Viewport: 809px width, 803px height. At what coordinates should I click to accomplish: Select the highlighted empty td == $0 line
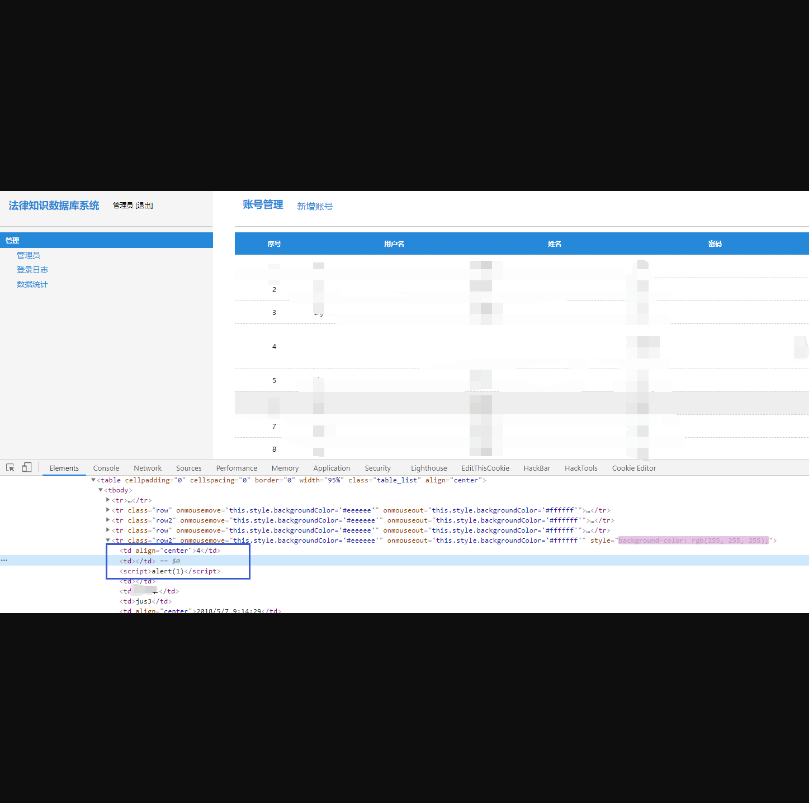click(x=404, y=561)
